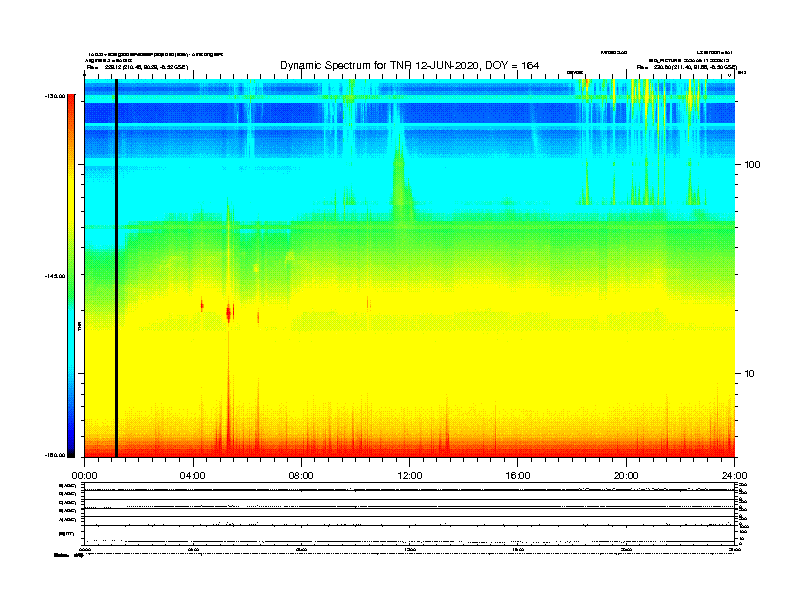Click the 04:00 time axis label

(x=193, y=476)
